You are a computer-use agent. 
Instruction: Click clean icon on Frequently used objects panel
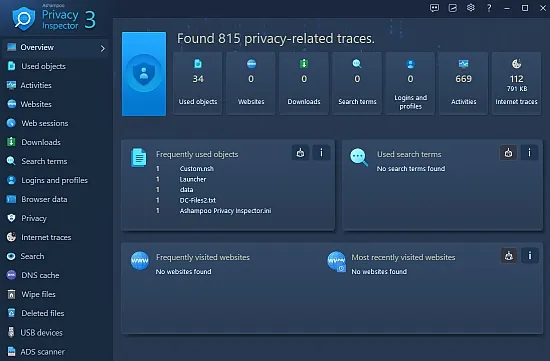pos(300,153)
